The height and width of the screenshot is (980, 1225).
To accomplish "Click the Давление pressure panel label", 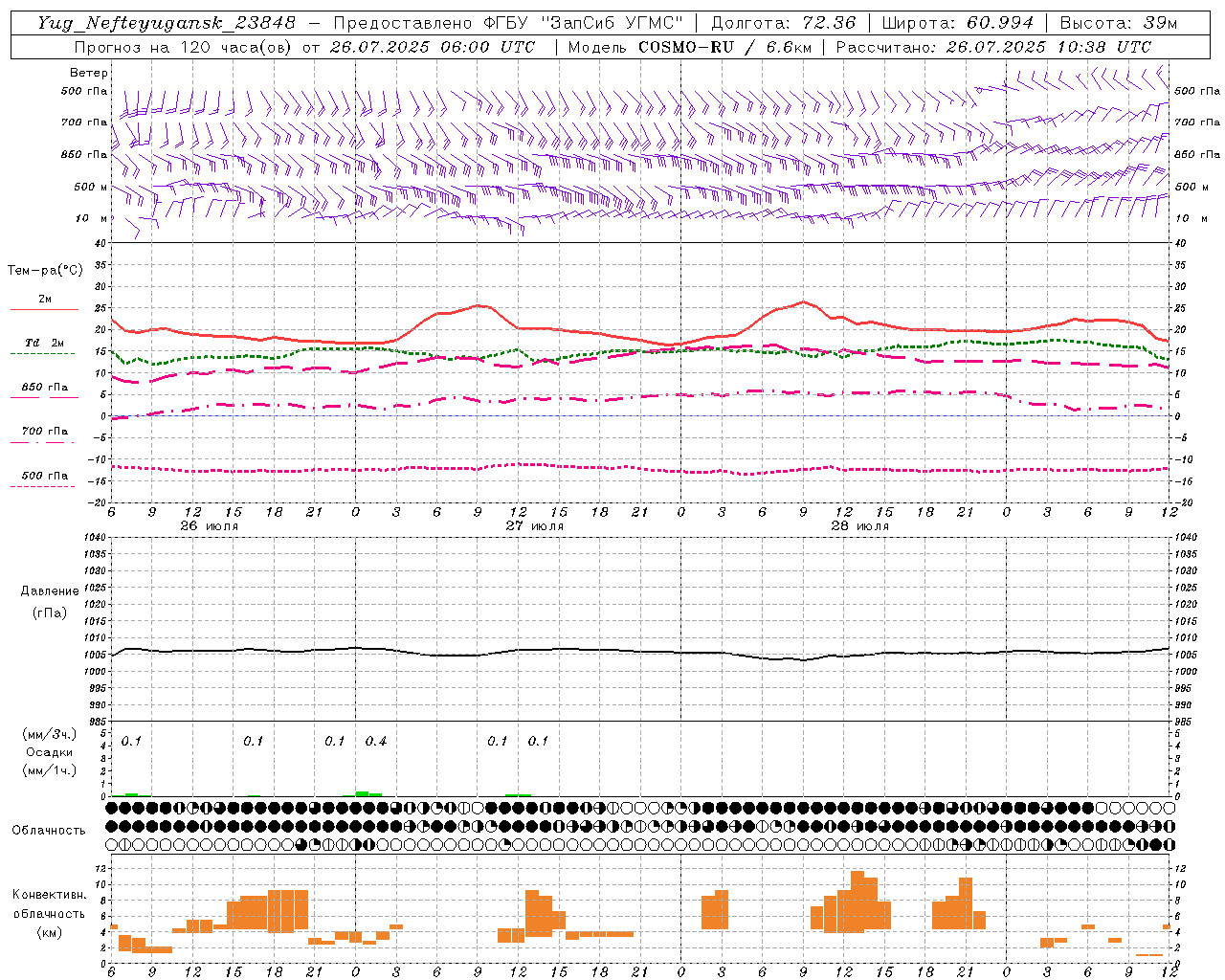I will tap(50, 591).
